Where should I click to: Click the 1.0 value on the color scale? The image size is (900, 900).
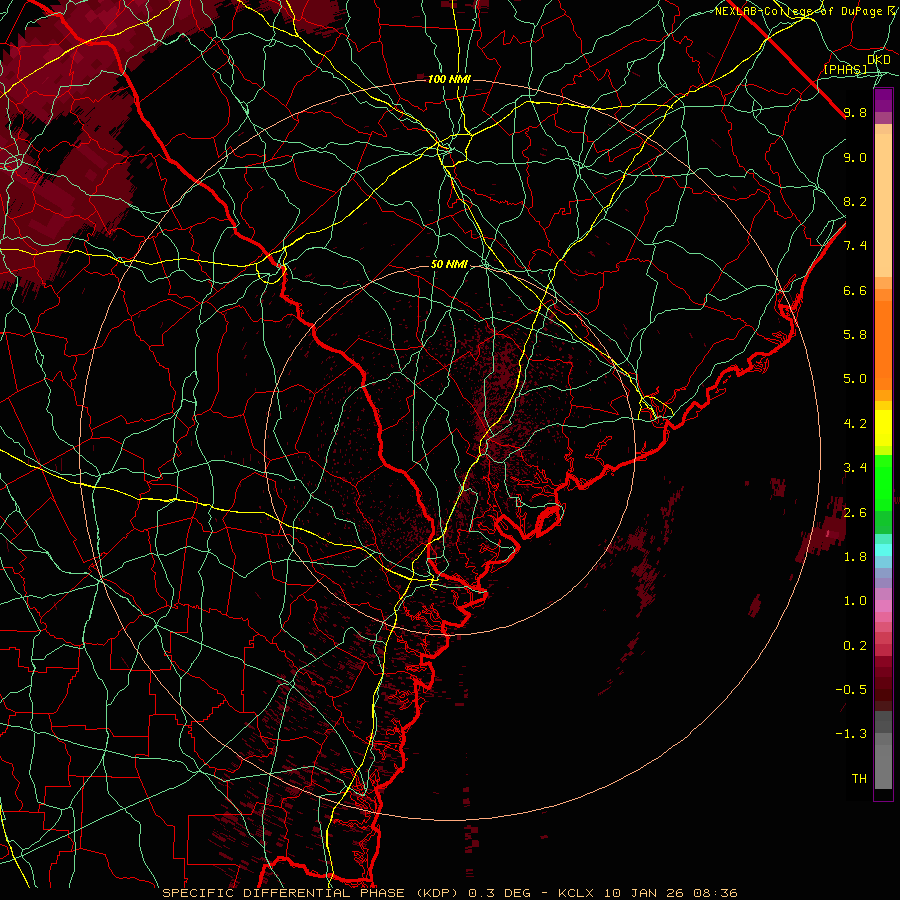[x=855, y=601]
